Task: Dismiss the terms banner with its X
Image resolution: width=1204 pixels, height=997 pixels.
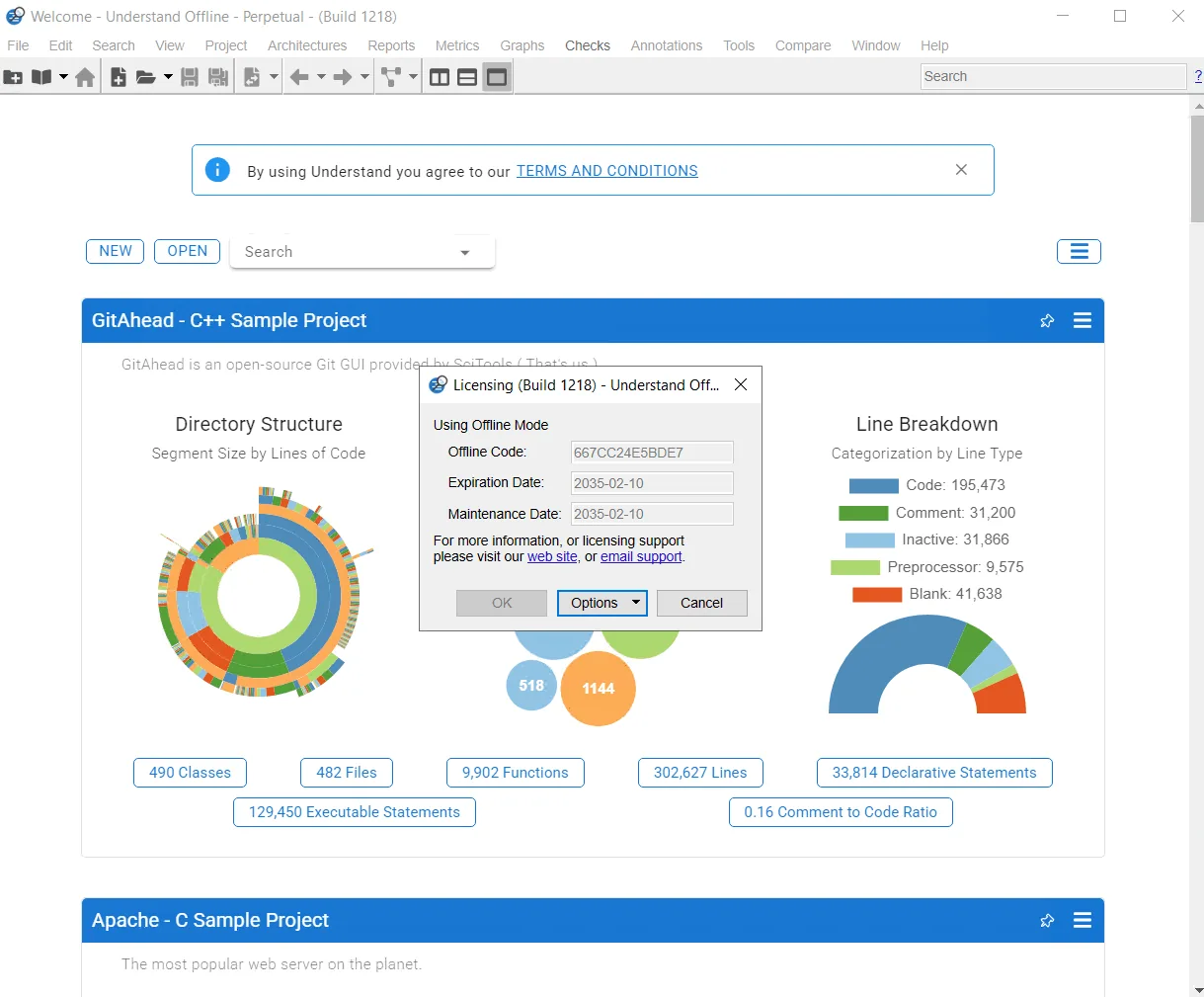Action: (961, 170)
